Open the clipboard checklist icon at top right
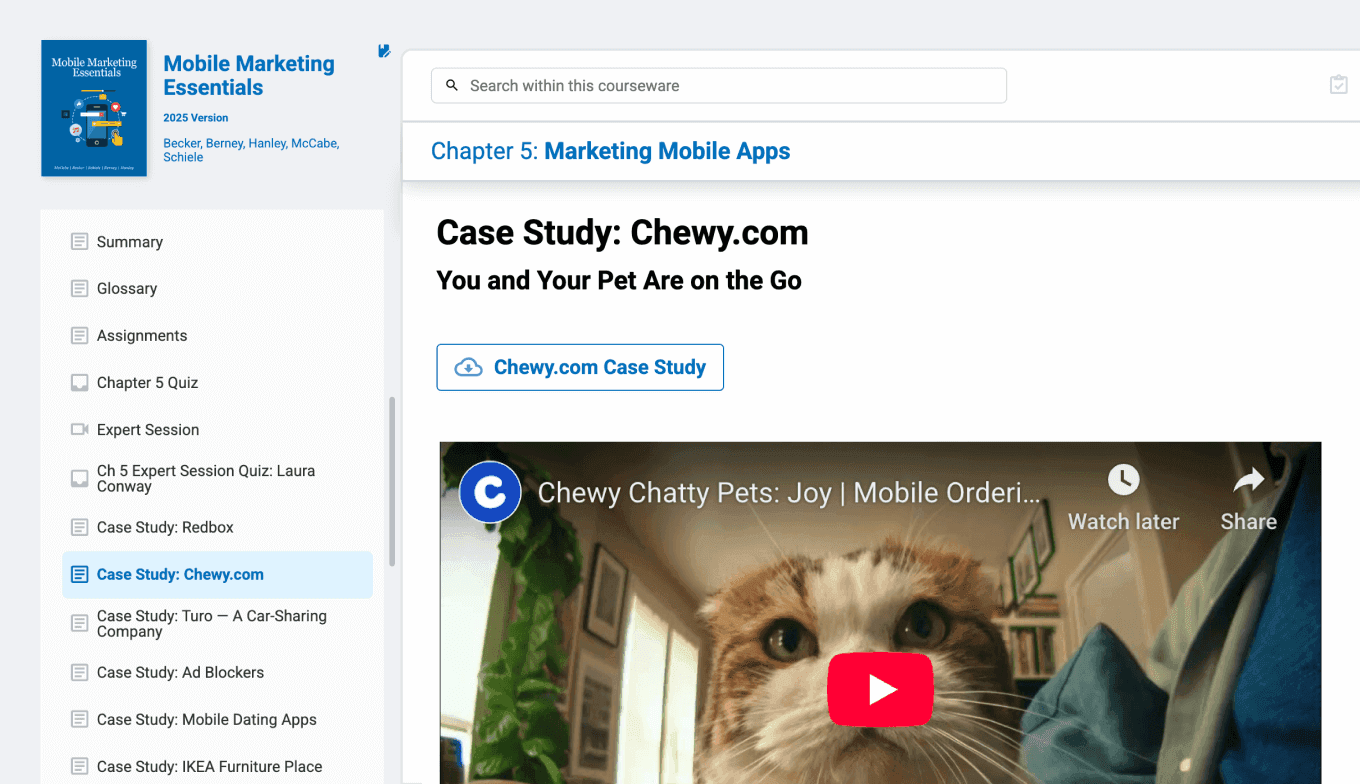This screenshot has width=1360, height=784. coord(1338,85)
